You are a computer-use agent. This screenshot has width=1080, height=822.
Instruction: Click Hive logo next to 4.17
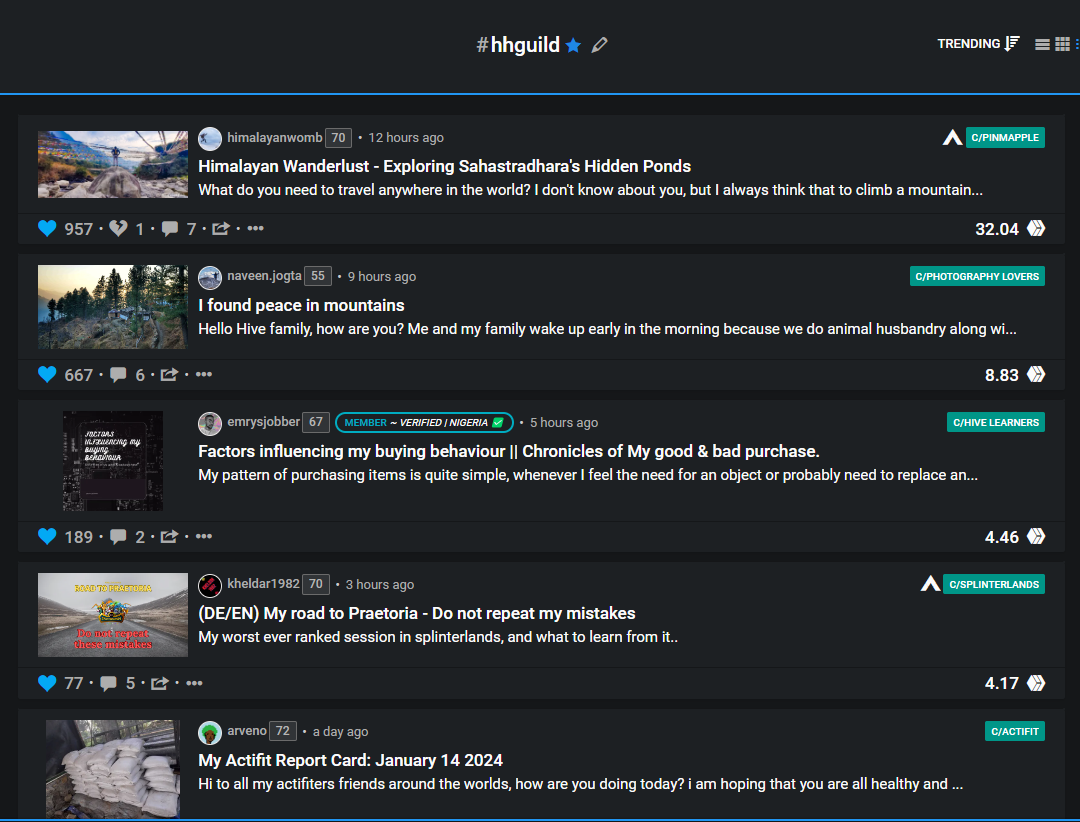tap(1036, 683)
